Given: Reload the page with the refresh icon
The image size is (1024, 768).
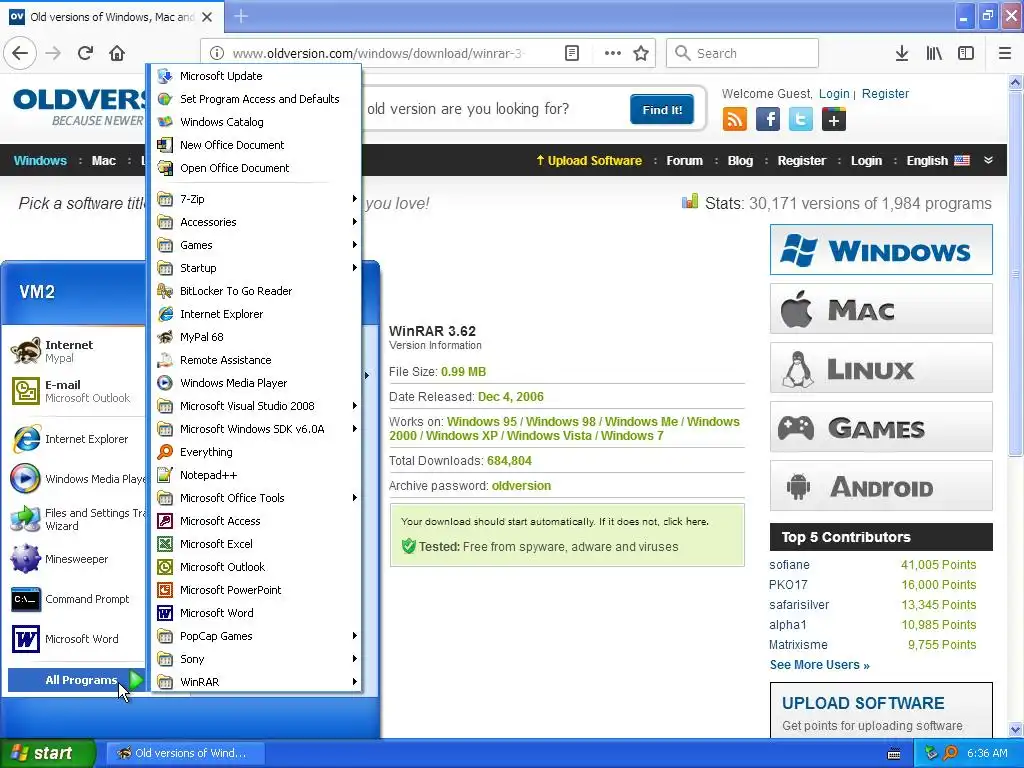Looking at the screenshot, I should tap(85, 53).
